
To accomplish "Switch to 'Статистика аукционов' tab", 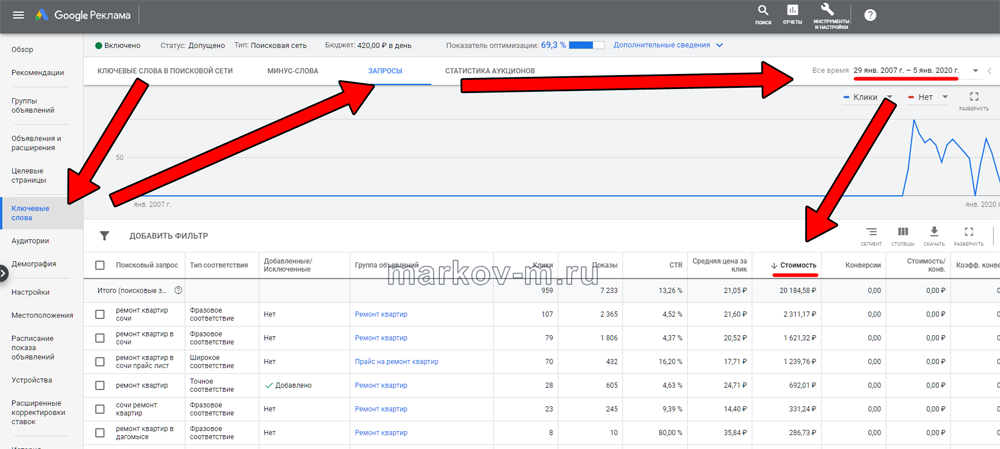I will (489, 71).
